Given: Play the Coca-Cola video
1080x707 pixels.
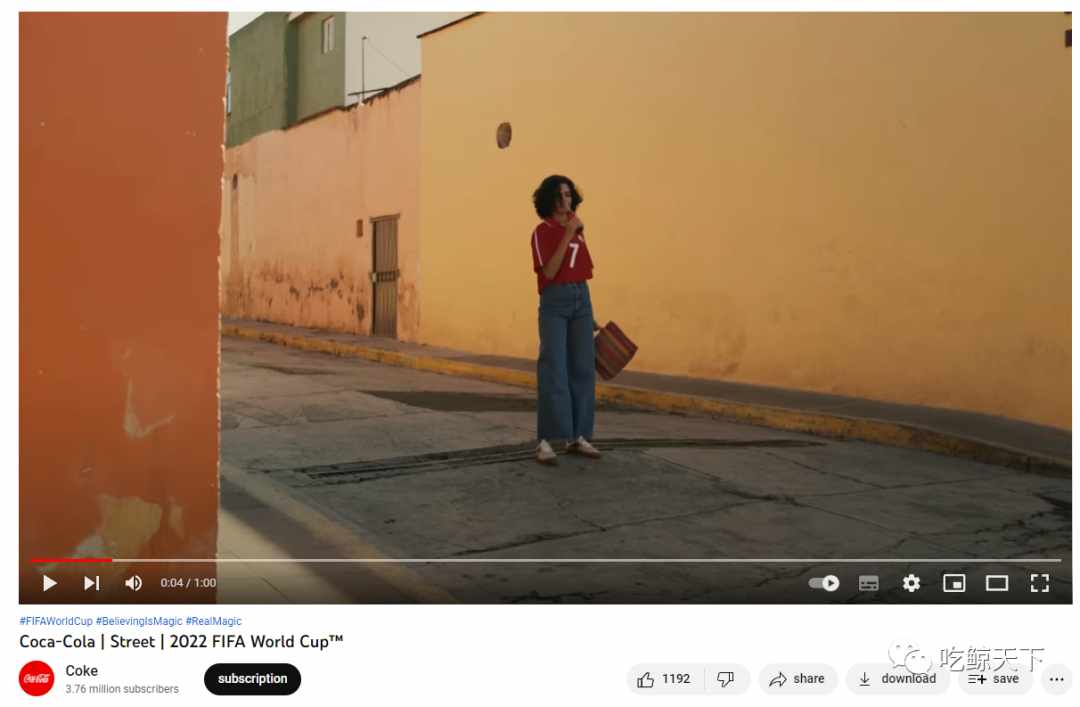Looking at the screenshot, I should 50,583.
